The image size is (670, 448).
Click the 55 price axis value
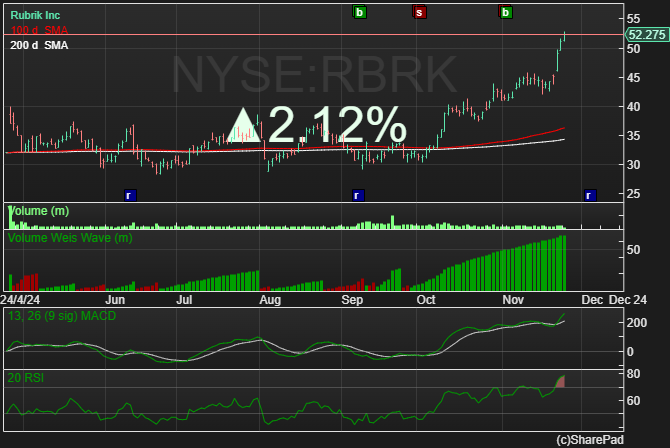633,19
